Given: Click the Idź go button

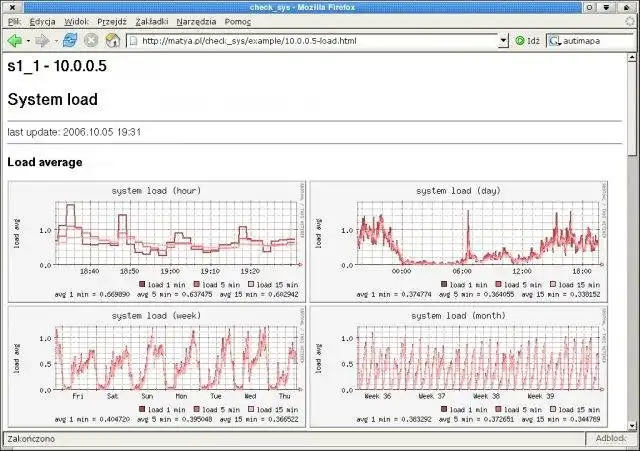Looking at the screenshot, I should coord(527,41).
